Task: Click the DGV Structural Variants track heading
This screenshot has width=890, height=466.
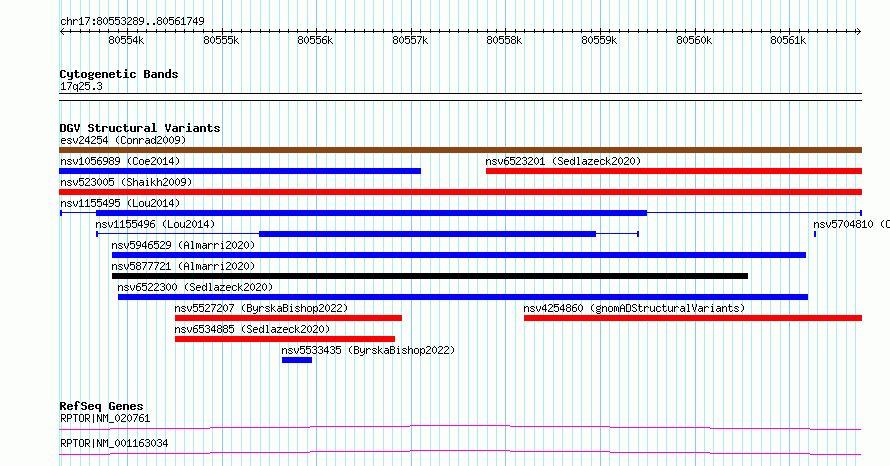Action: 140,128
